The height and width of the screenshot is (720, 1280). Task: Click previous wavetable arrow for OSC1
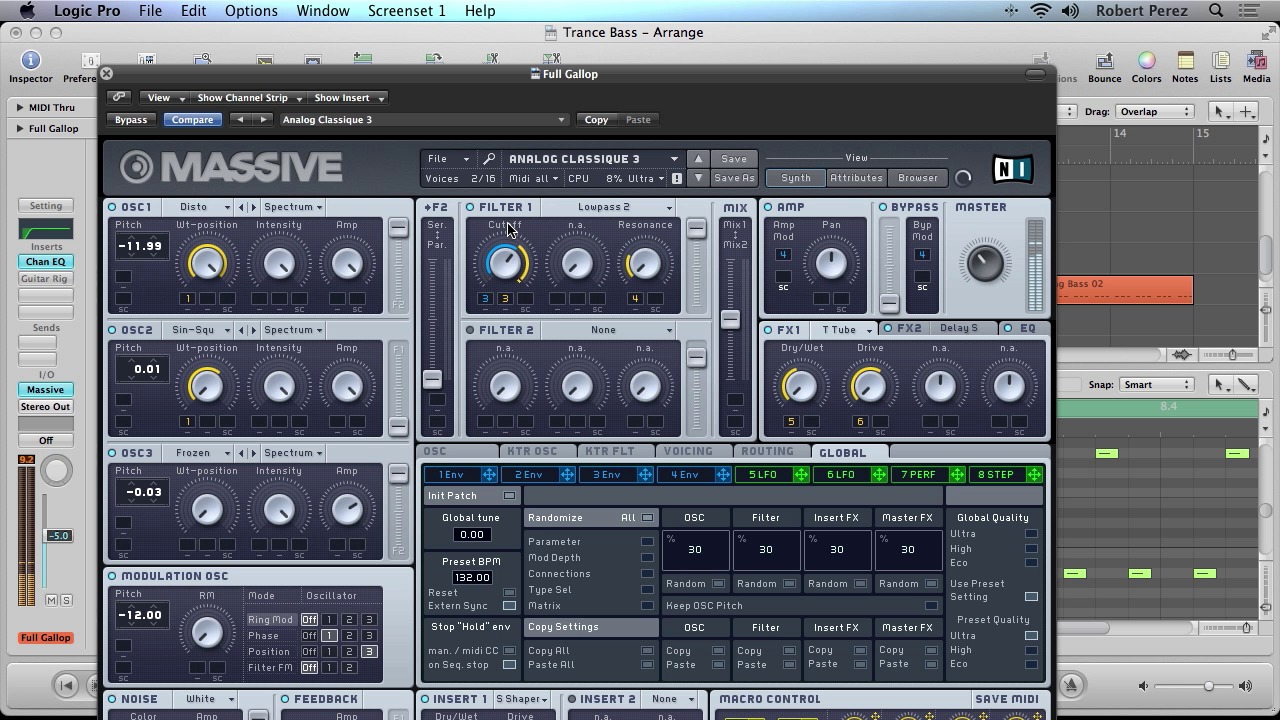pos(241,207)
